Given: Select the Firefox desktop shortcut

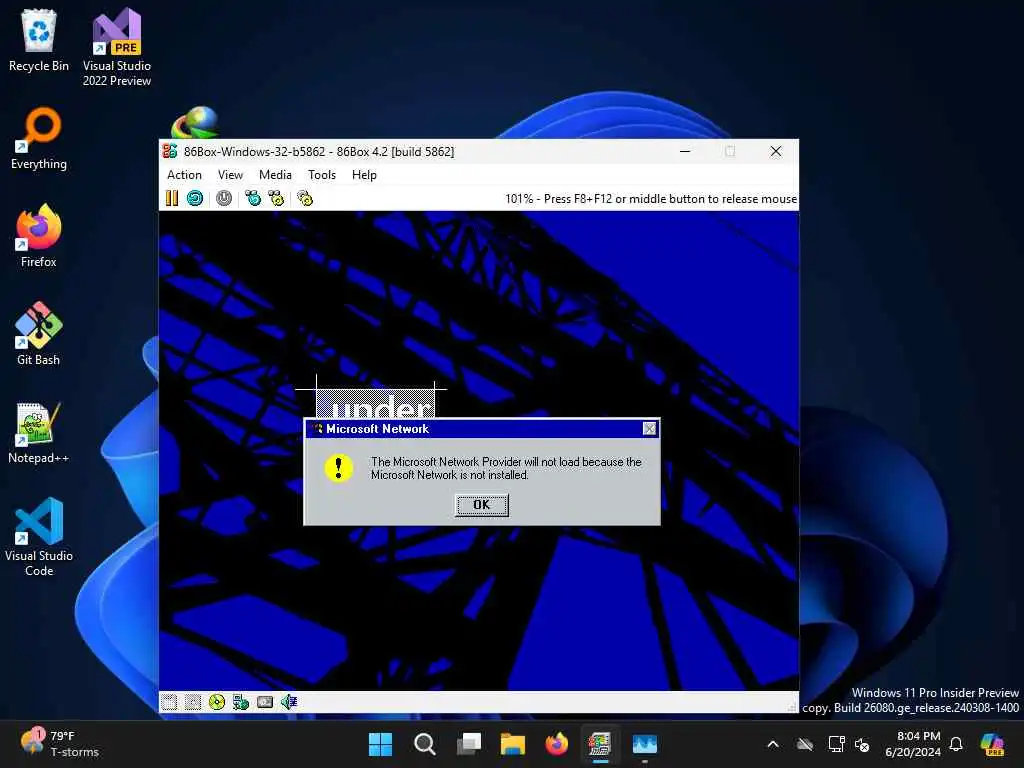Looking at the screenshot, I should click(39, 236).
